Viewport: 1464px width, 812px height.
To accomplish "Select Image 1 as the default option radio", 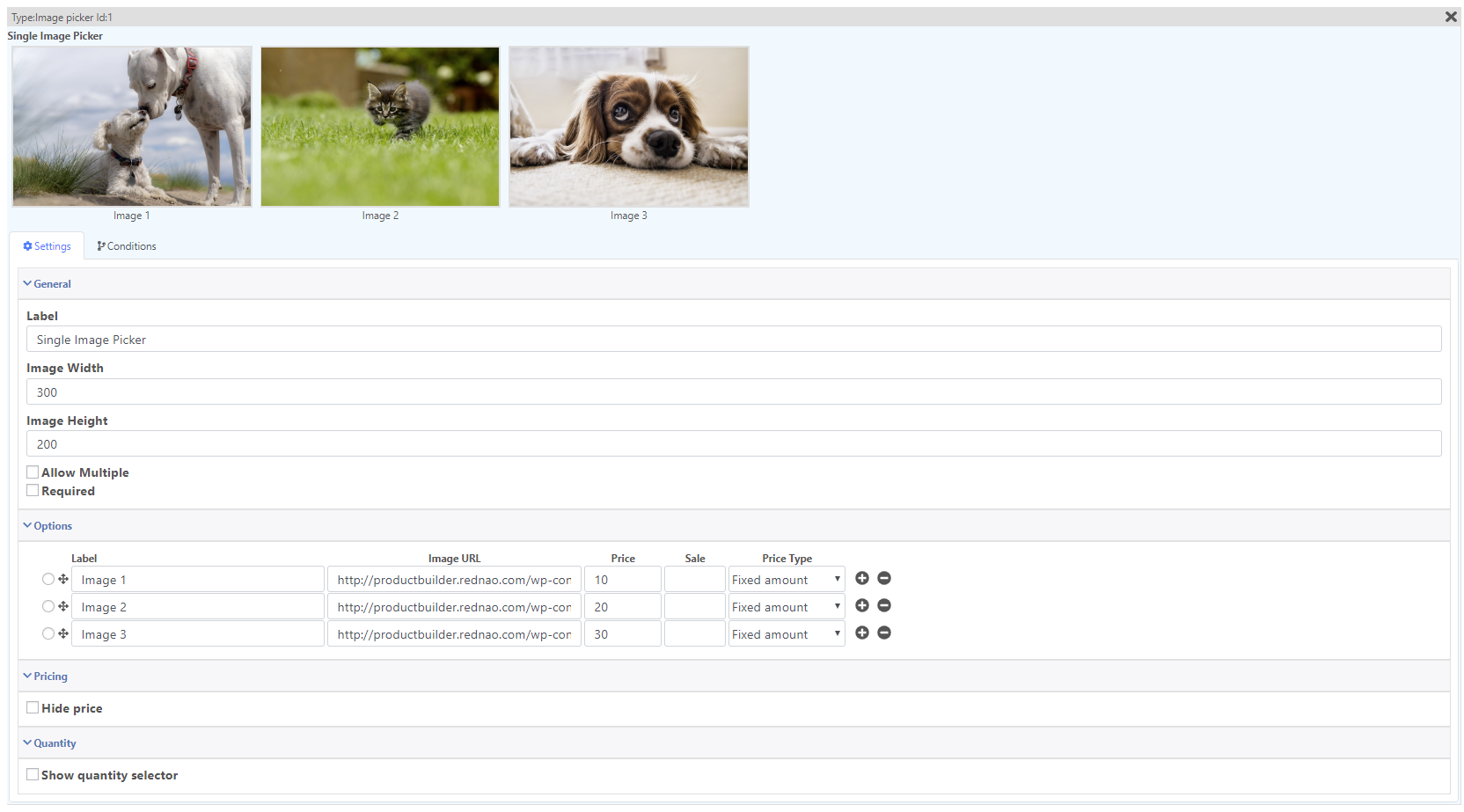I will pyautogui.click(x=48, y=579).
